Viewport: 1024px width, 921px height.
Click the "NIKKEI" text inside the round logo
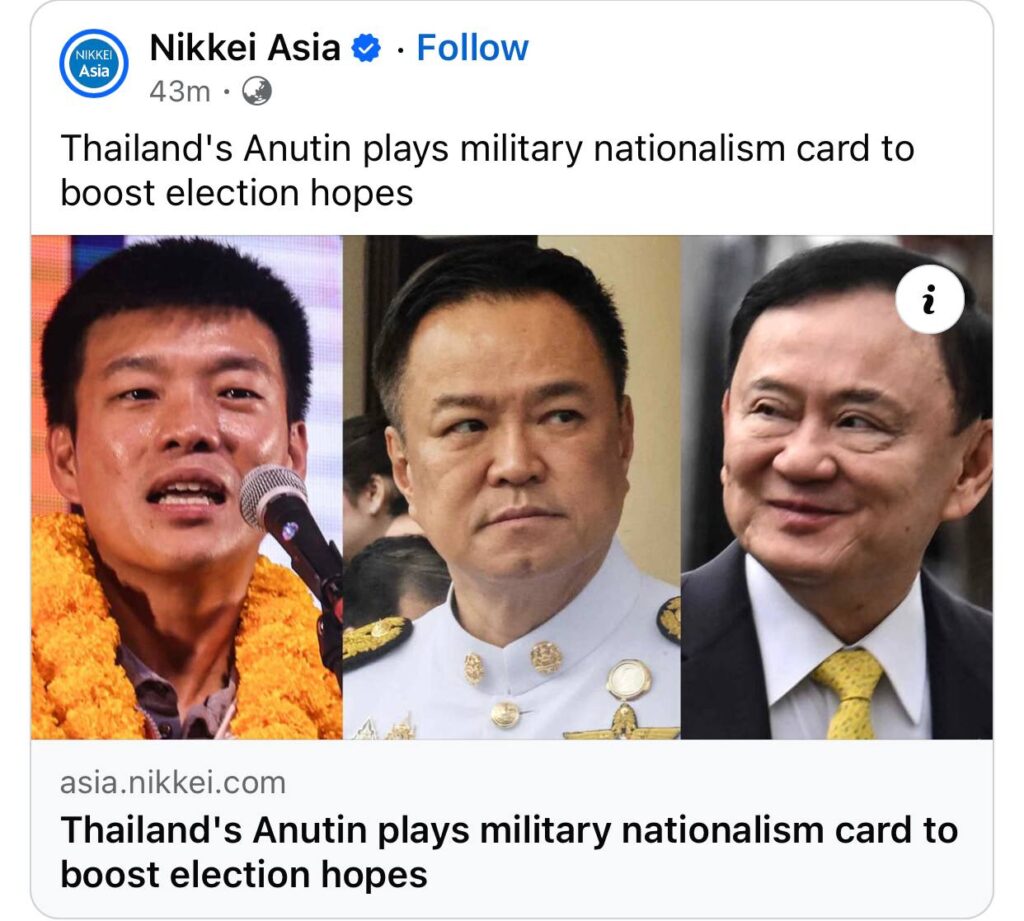tap(93, 55)
